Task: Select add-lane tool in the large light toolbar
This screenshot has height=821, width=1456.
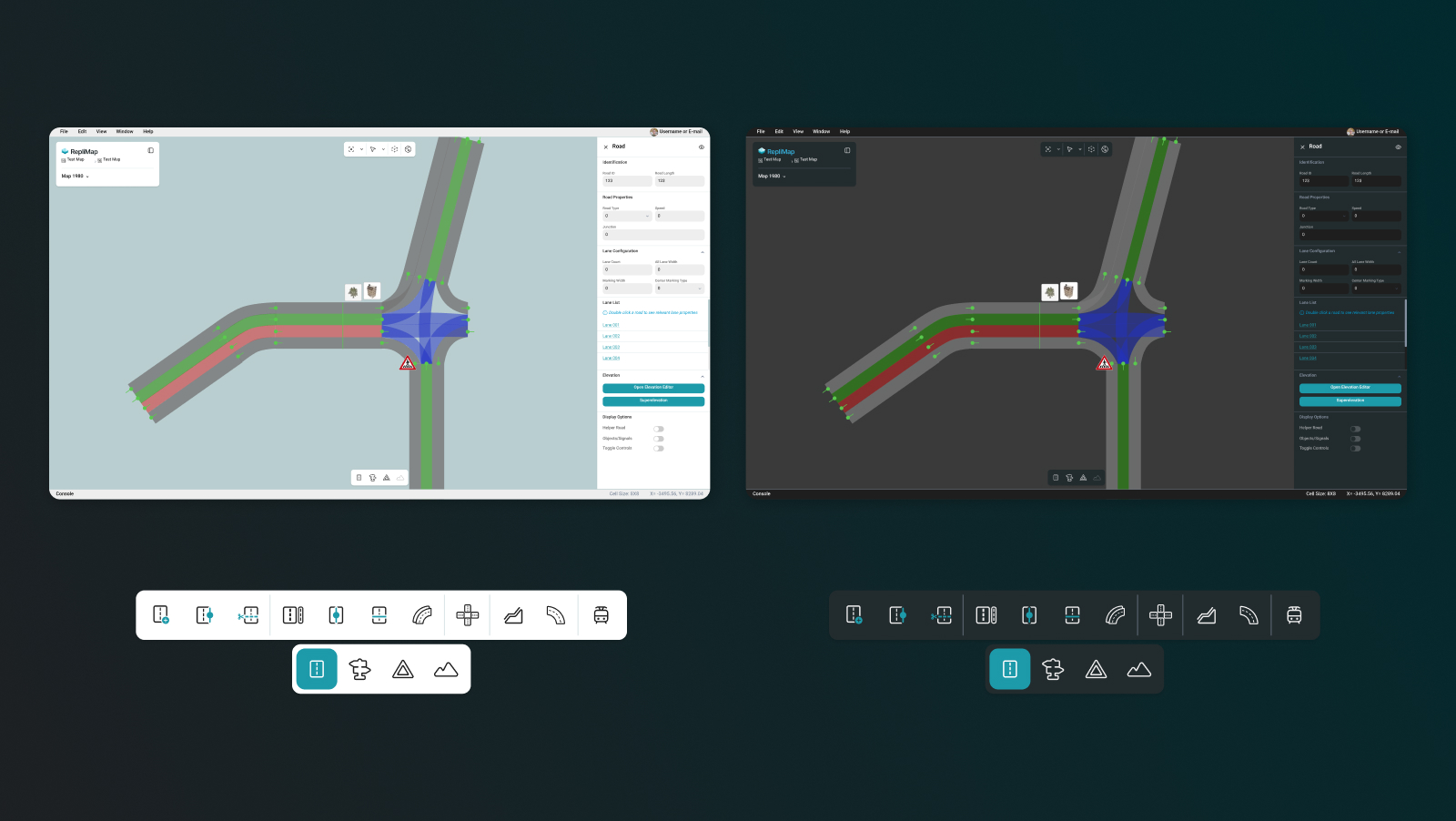Action: point(293,615)
